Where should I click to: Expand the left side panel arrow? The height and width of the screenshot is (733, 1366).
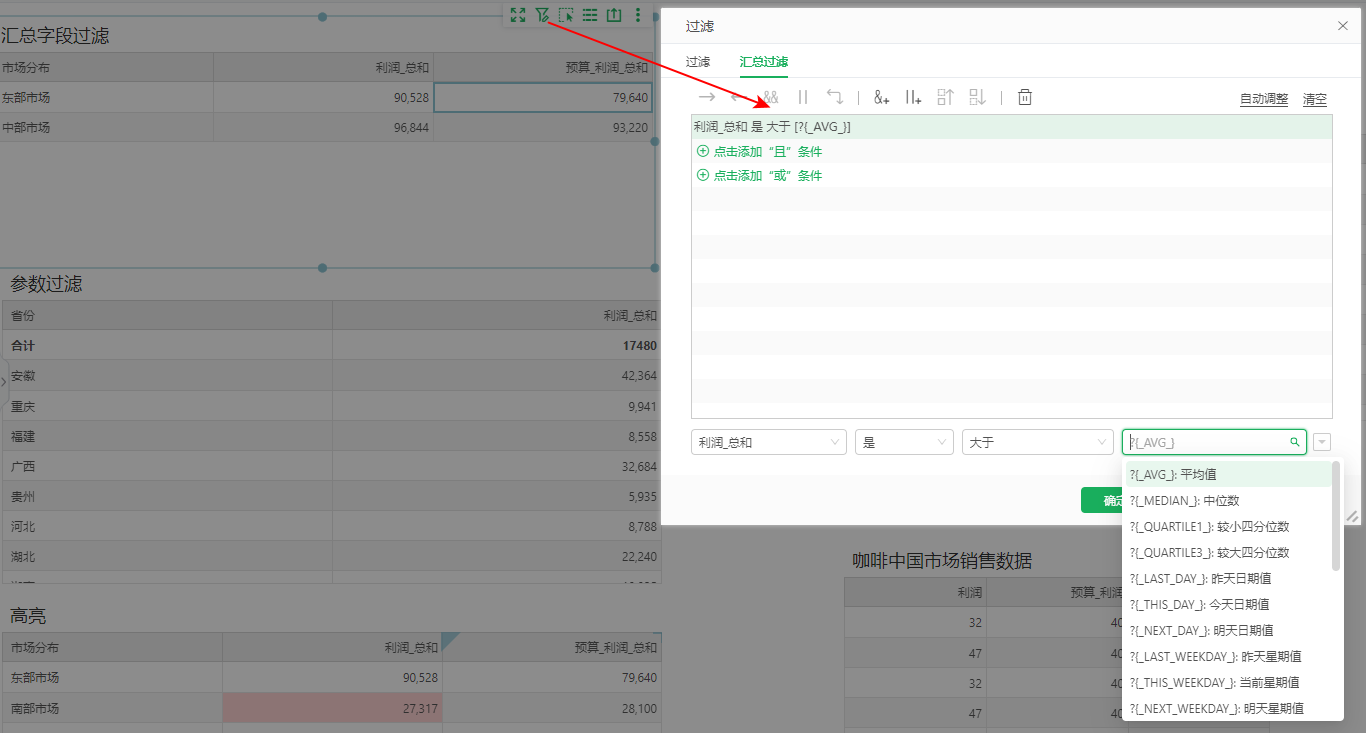click(x=3, y=381)
